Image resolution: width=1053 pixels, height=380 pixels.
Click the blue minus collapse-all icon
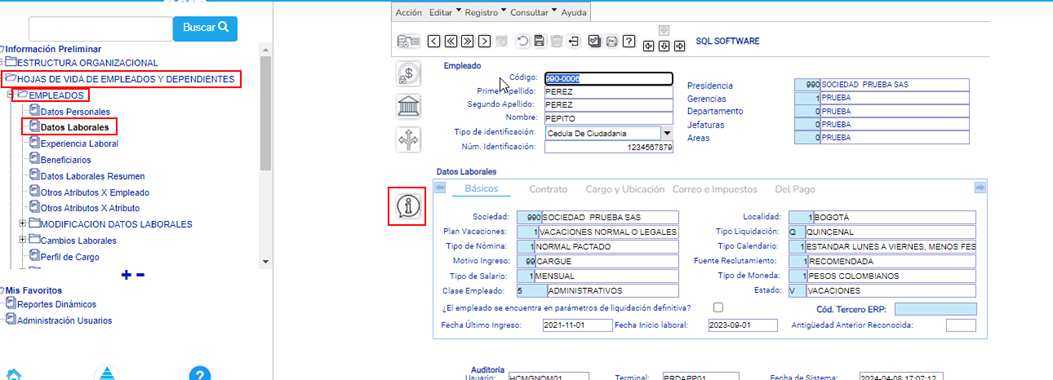pyautogui.click(x=140, y=275)
